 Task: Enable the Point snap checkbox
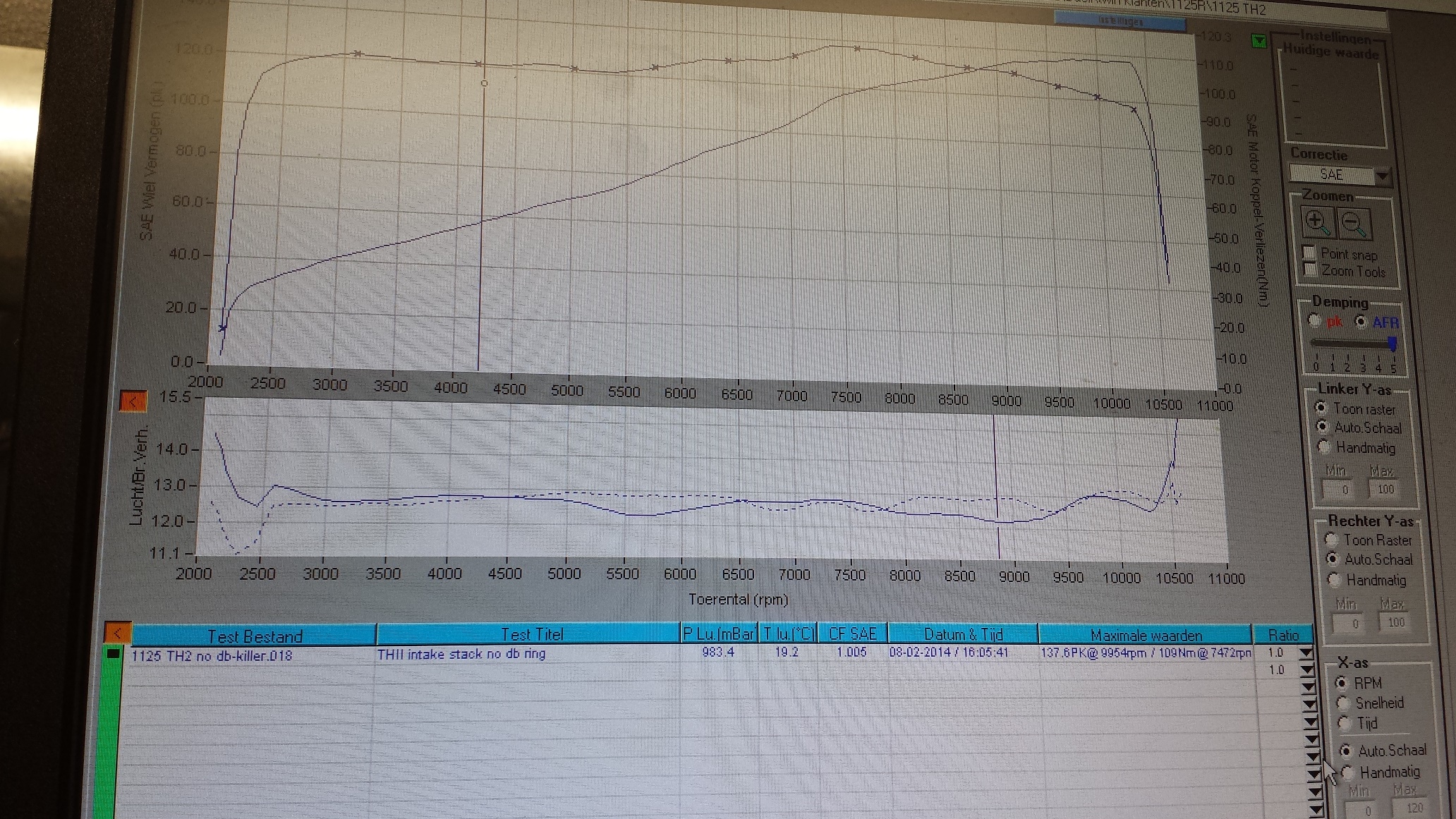[1309, 253]
